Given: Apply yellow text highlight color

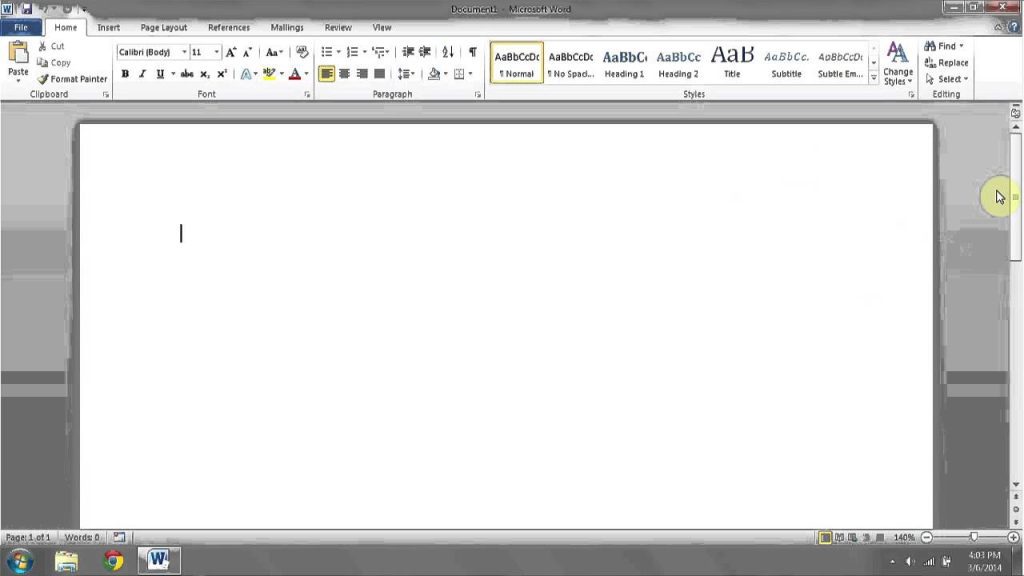Looking at the screenshot, I should pyautogui.click(x=270, y=73).
